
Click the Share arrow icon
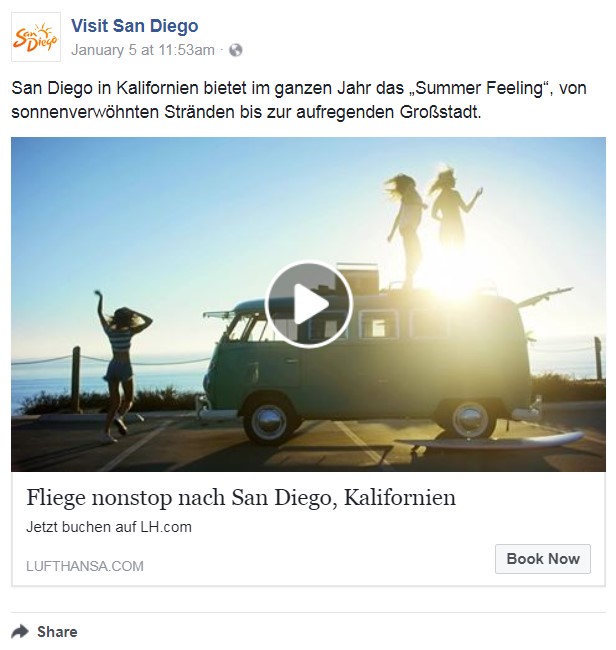19,632
